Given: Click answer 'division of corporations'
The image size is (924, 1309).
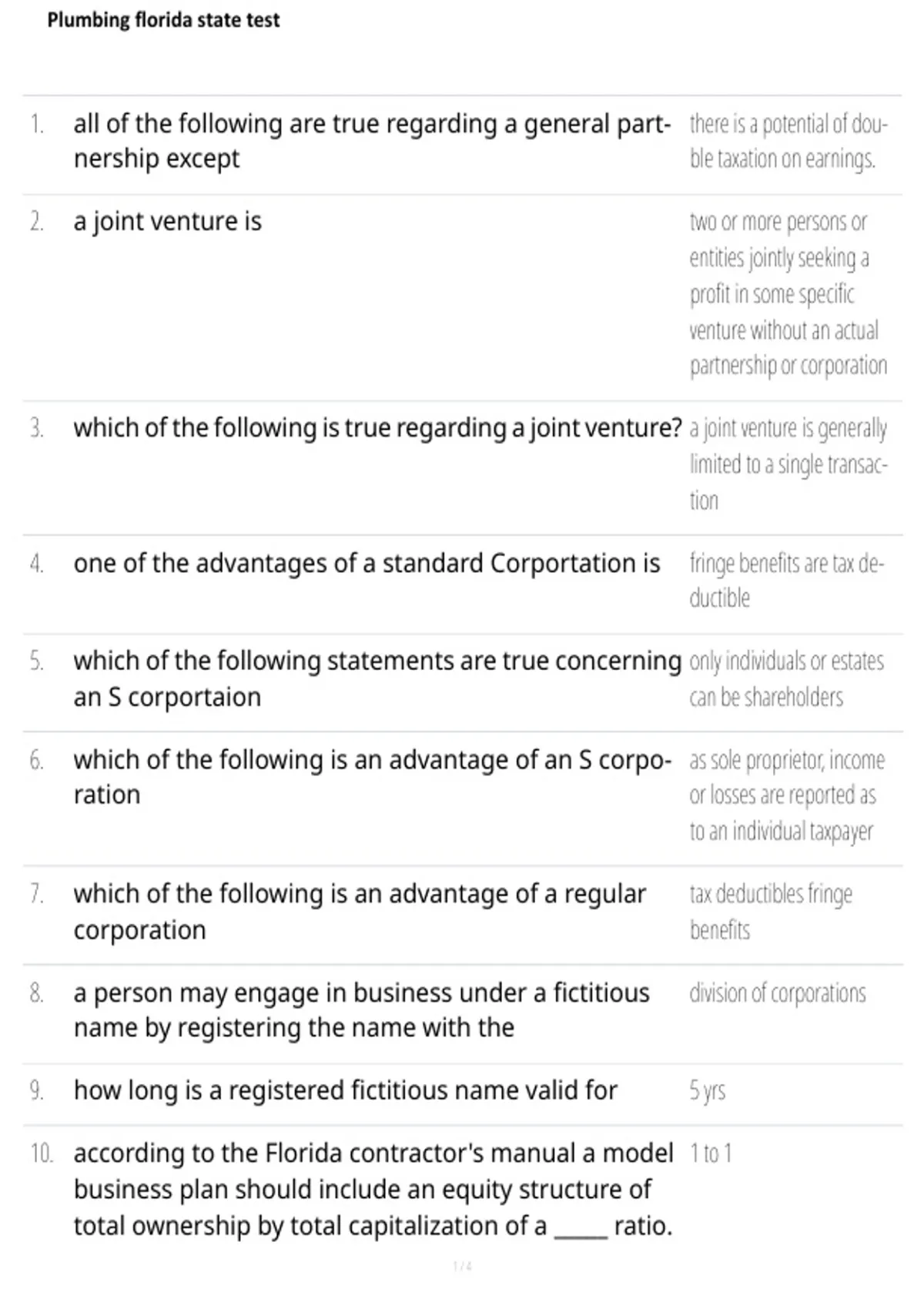Looking at the screenshot, I should point(778,993).
